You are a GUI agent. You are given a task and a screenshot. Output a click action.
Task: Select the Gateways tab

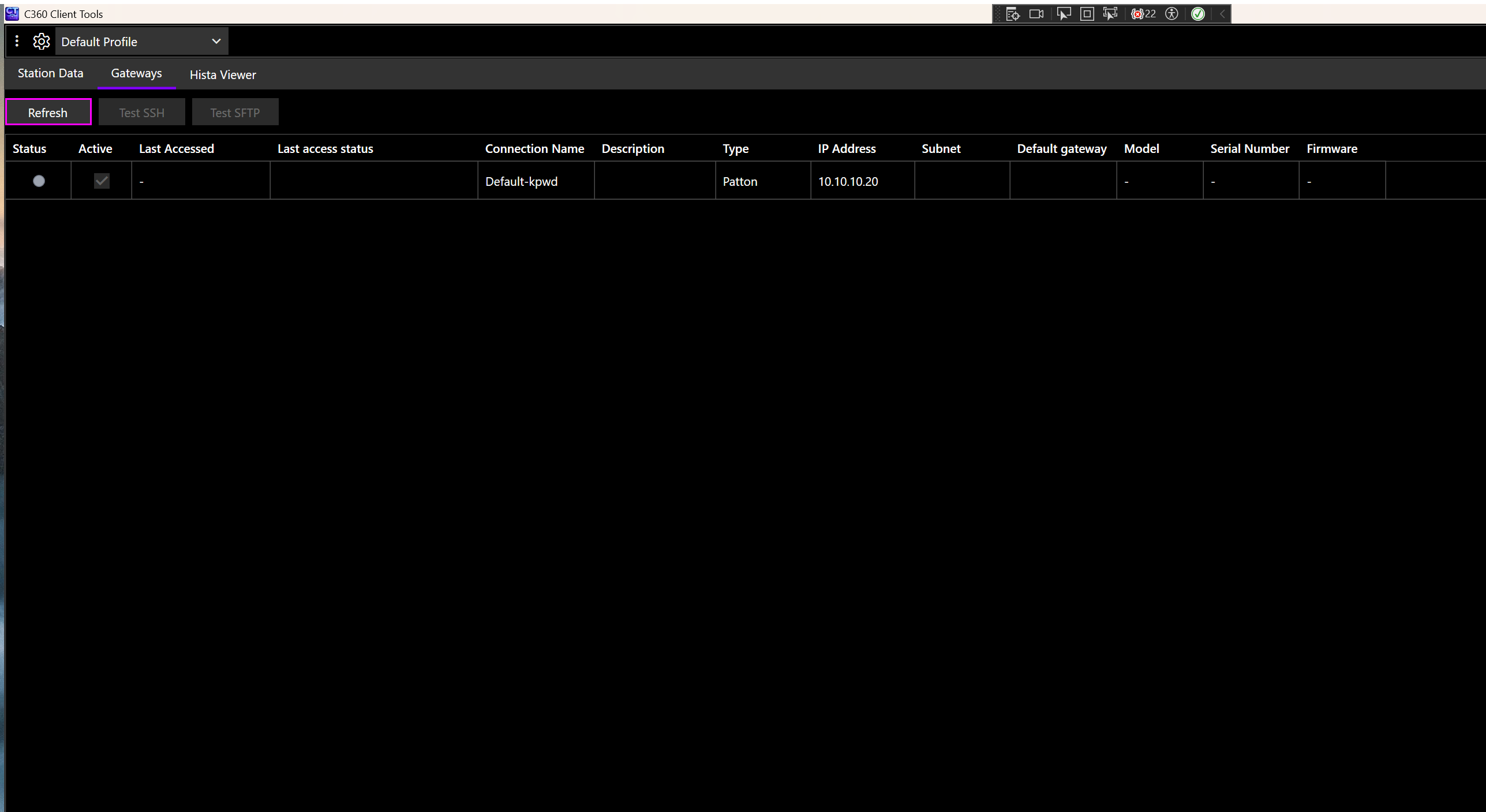(137, 73)
